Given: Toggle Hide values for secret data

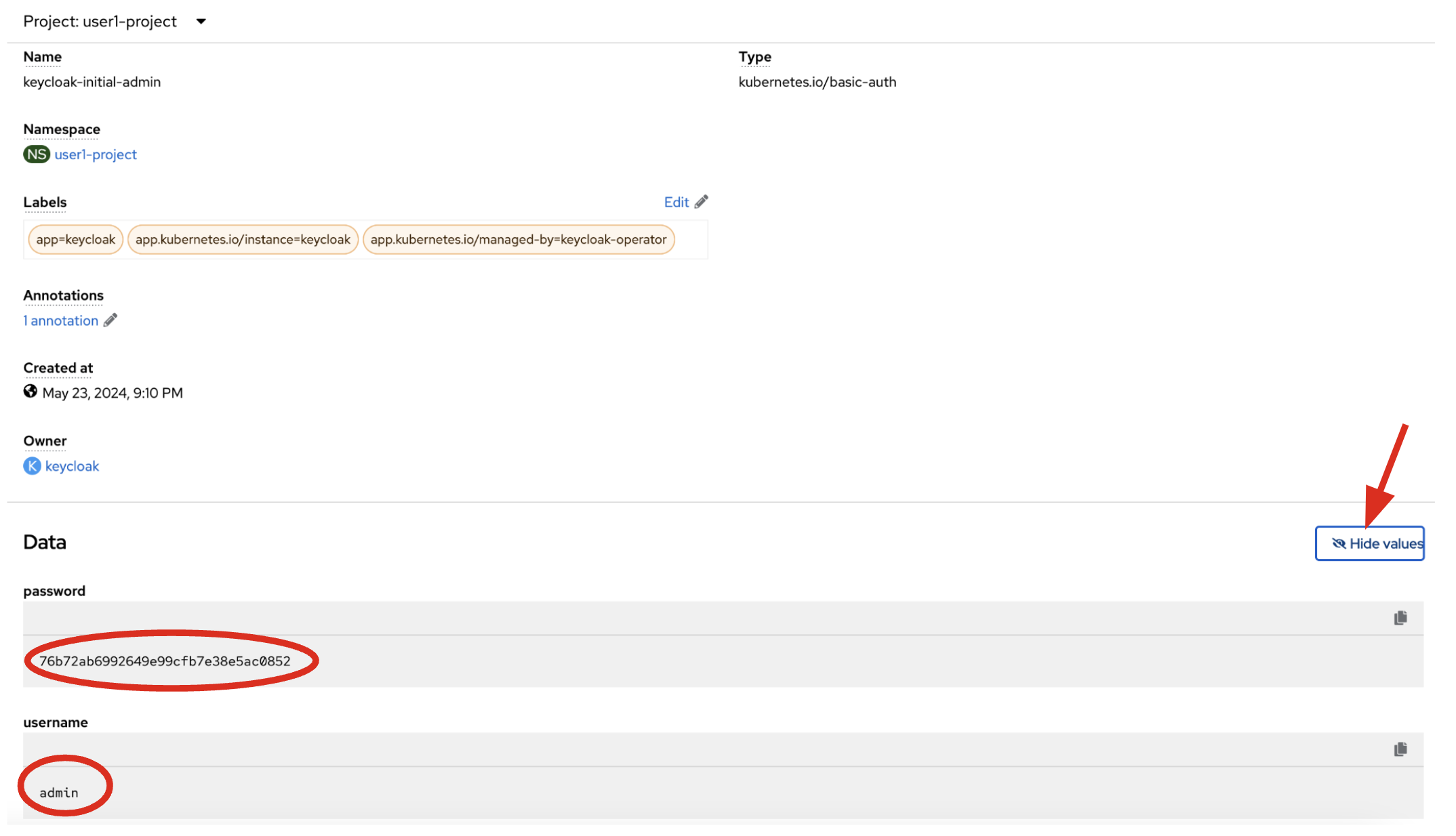Looking at the screenshot, I should point(1376,544).
